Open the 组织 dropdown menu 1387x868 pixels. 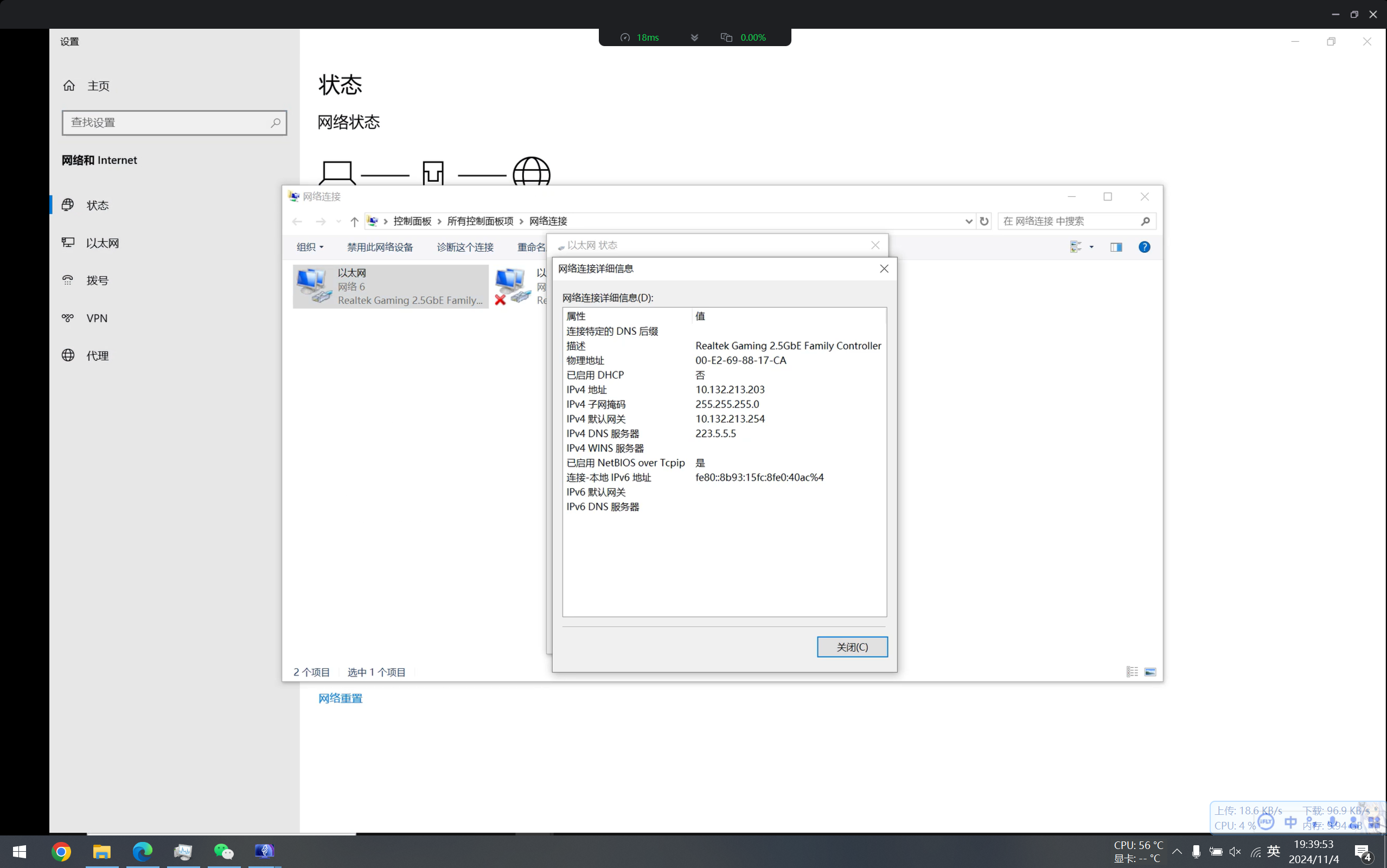[x=310, y=247]
